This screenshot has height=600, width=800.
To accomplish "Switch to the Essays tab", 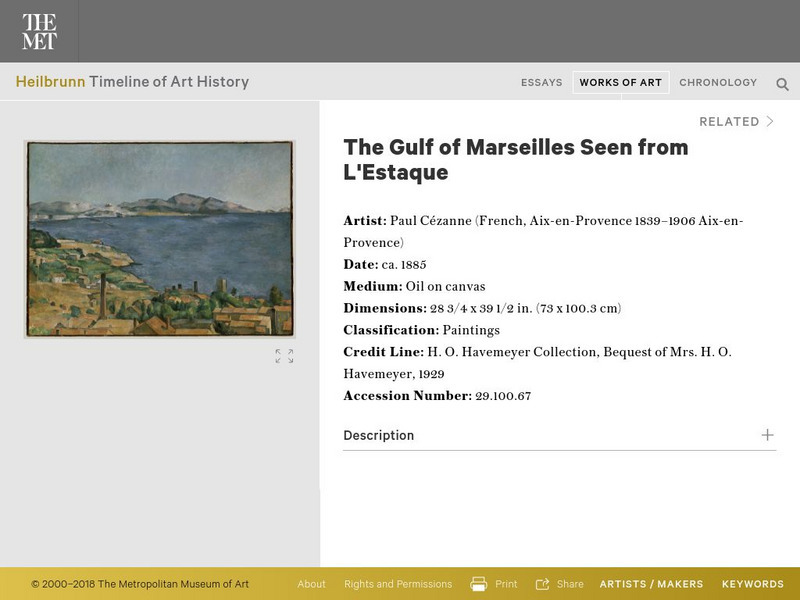I will [x=541, y=83].
